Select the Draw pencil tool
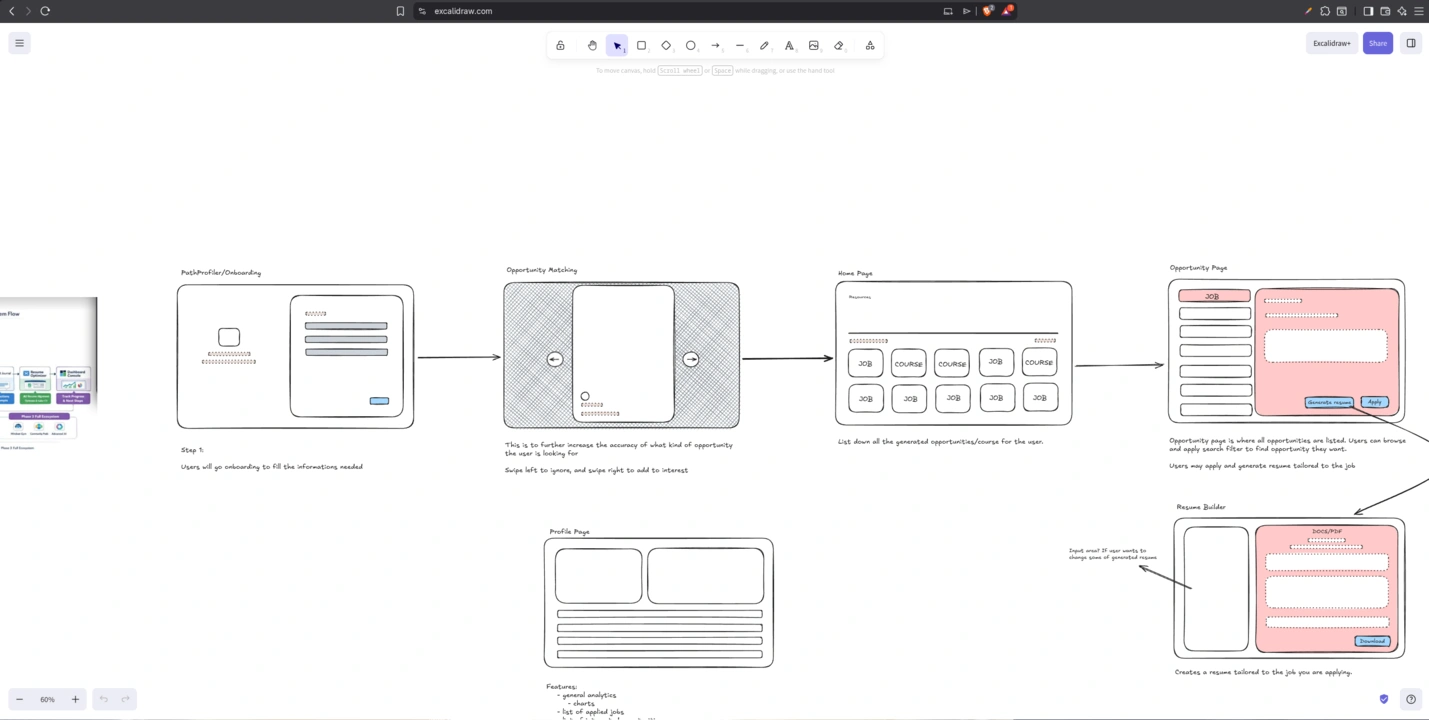The width and height of the screenshot is (1429, 720). tap(764, 45)
